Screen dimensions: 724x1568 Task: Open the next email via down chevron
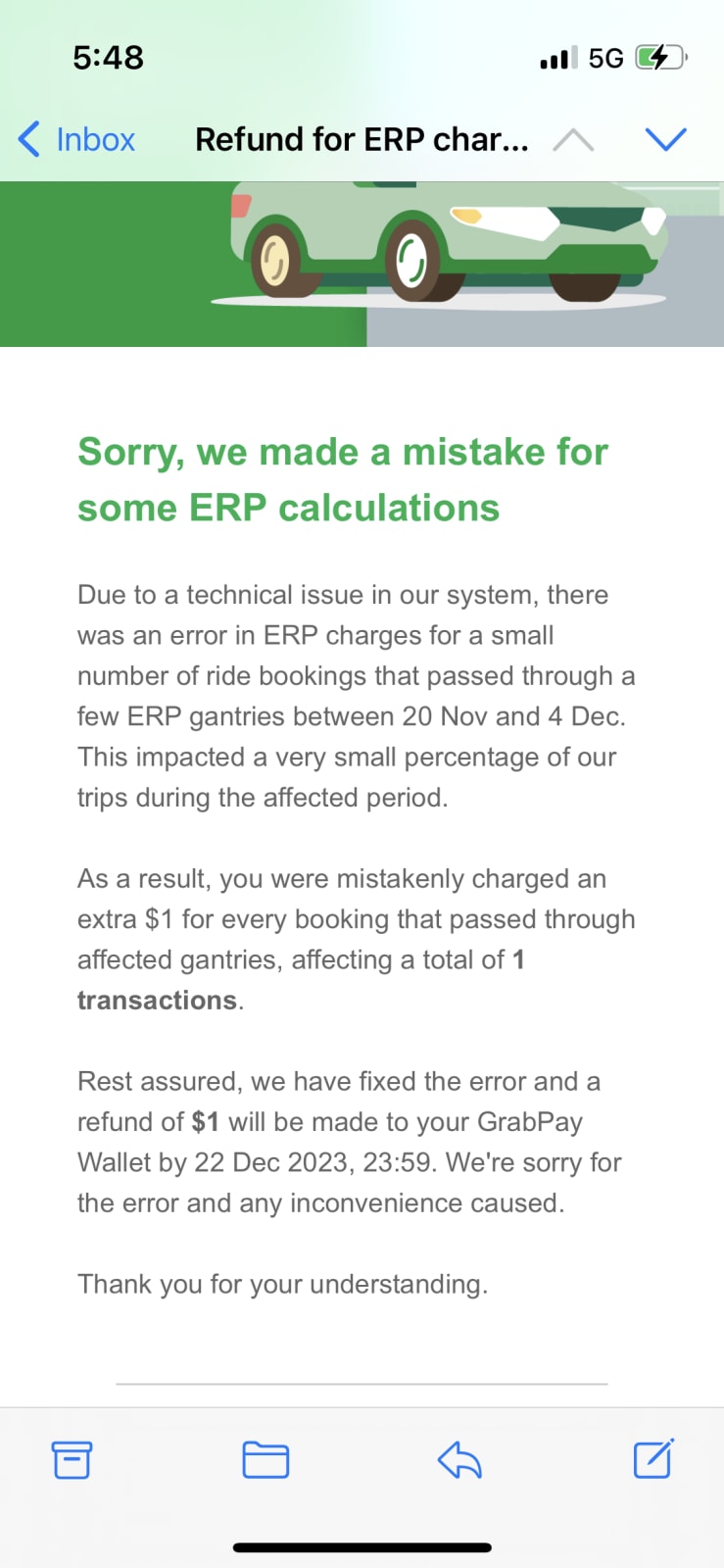pyautogui.click(x=666, y=139)
